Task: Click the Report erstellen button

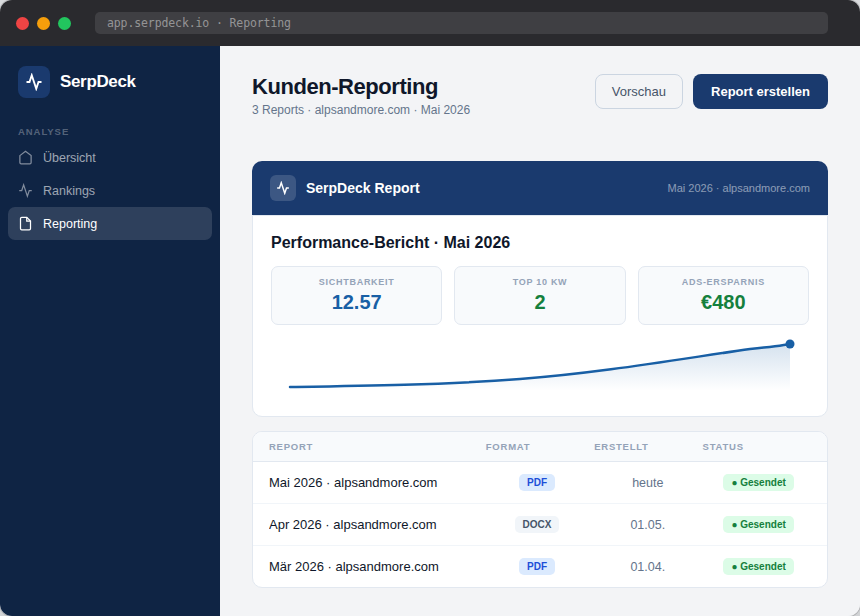Action: tap(760, 92)
